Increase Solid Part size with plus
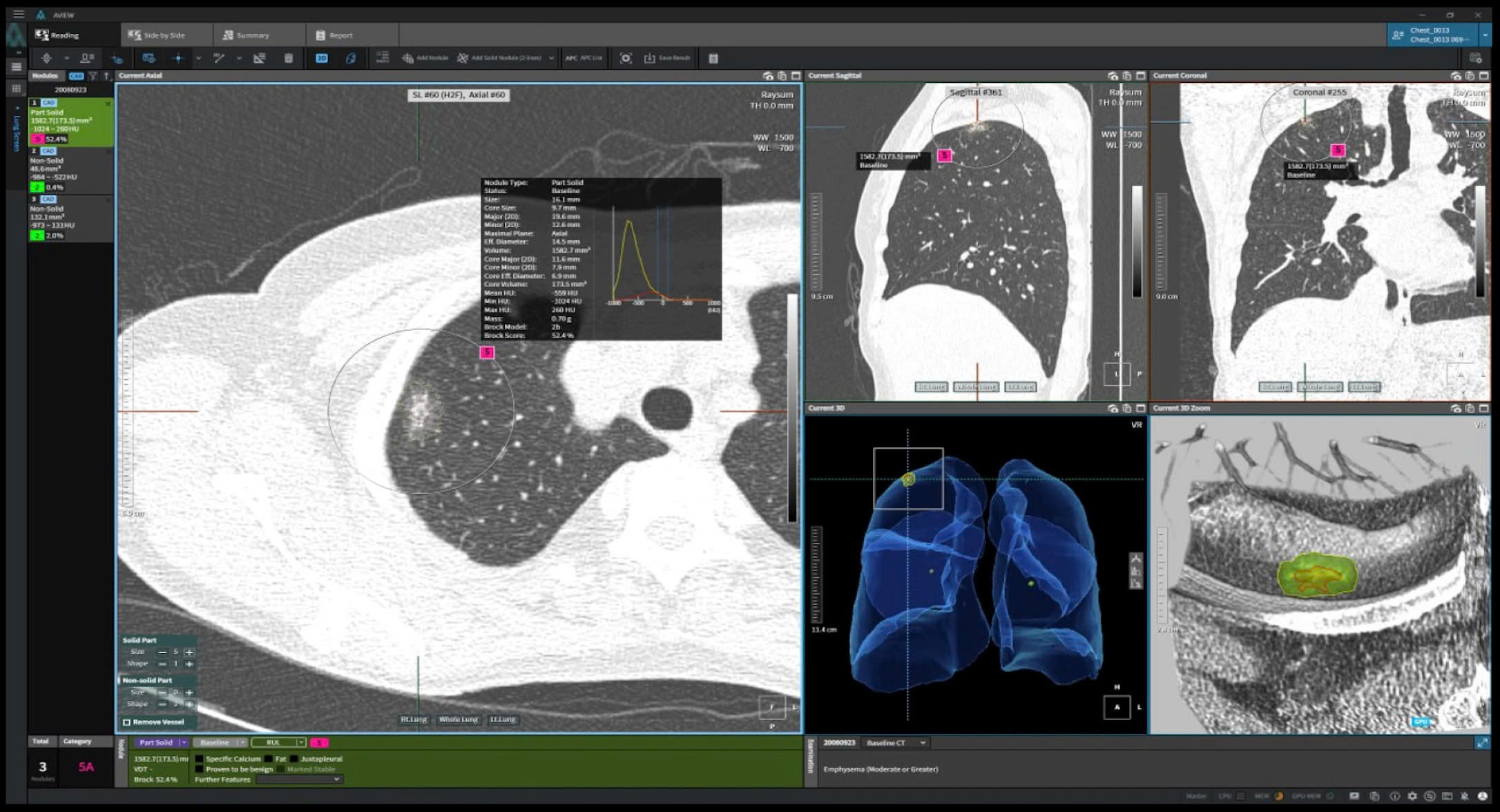Screen dimensions: 1500x812 point(189,652)
